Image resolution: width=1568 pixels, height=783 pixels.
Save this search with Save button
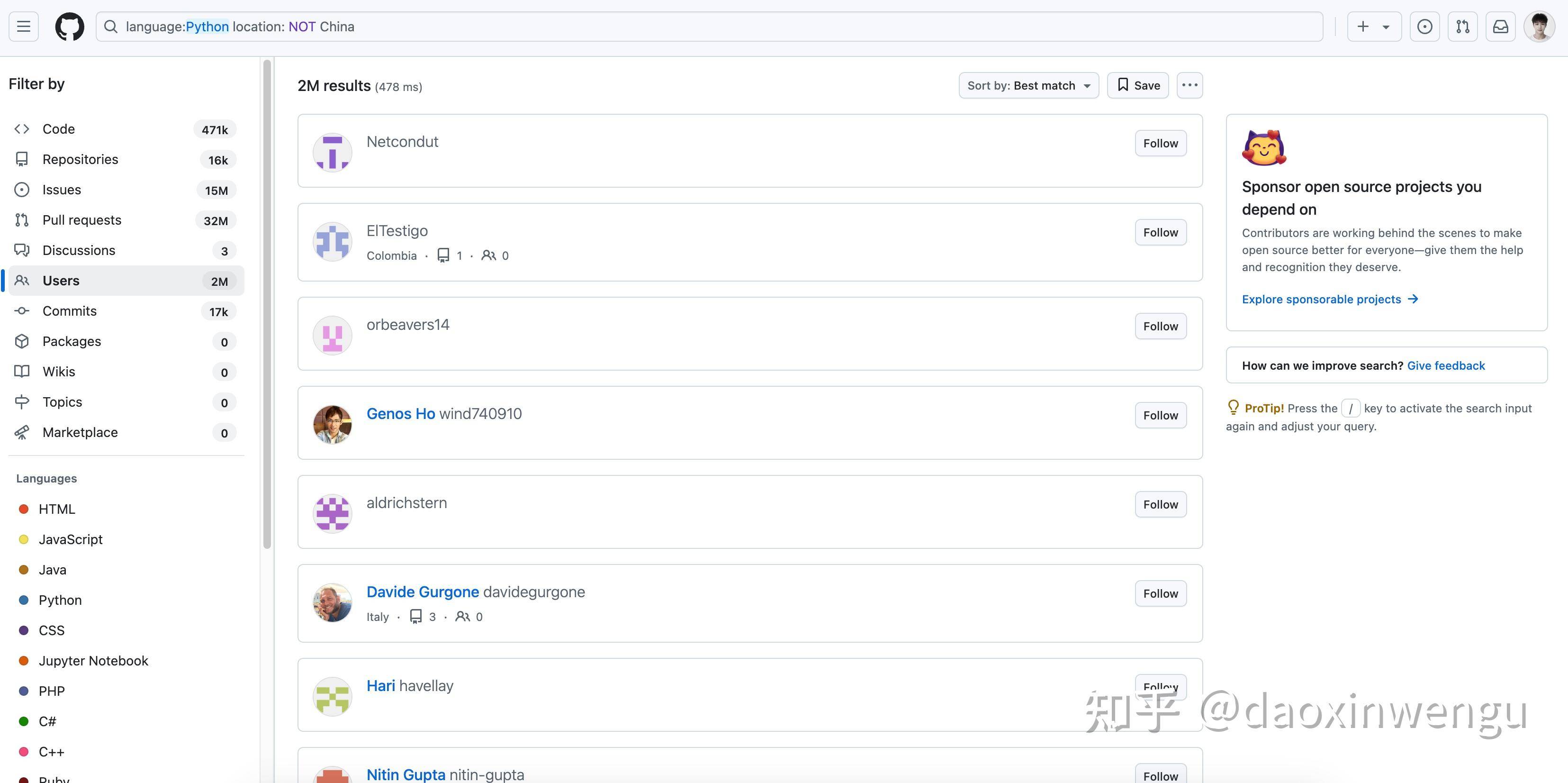coord(1138,85)
